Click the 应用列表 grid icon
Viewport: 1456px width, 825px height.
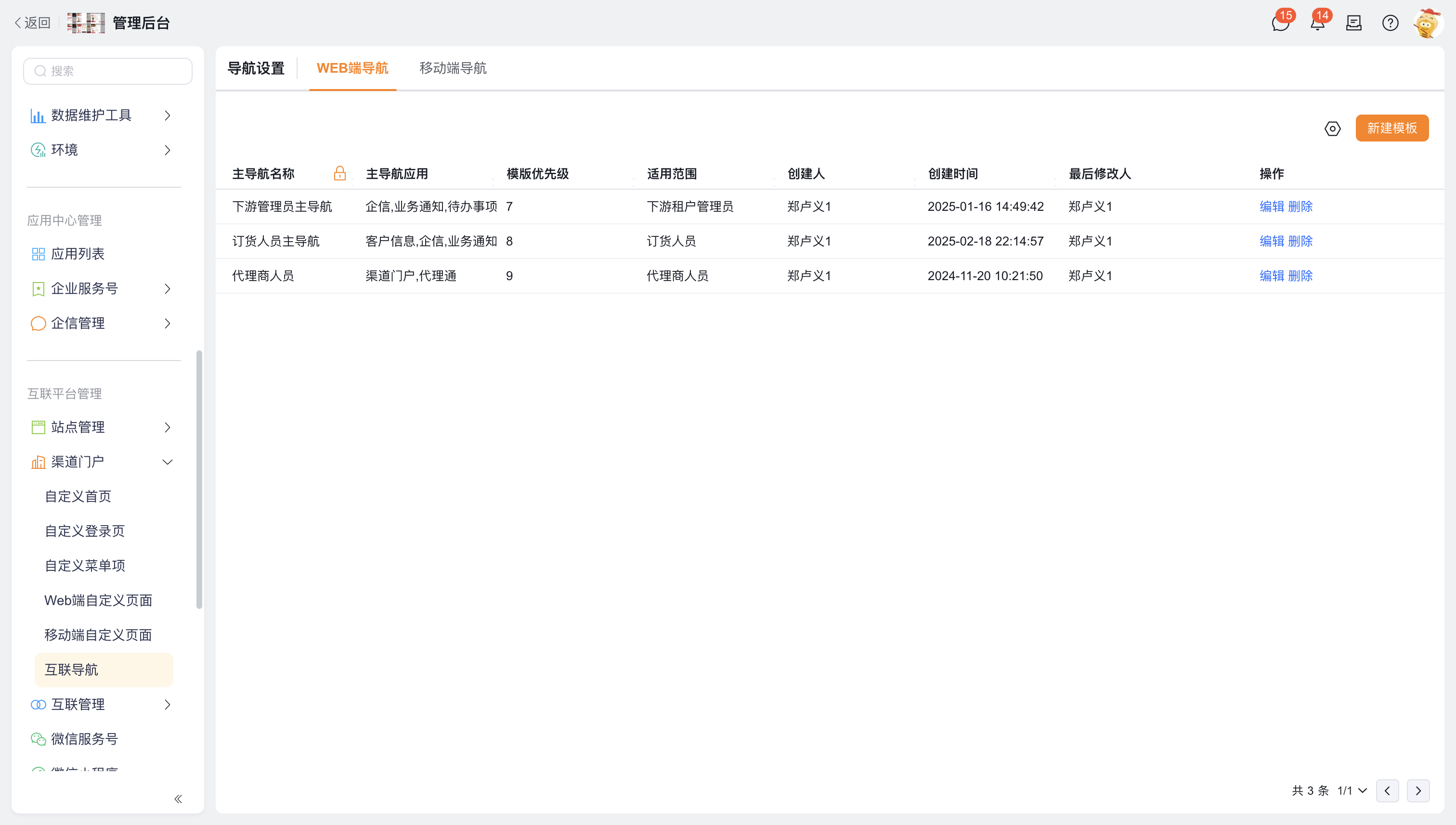click(x=38, y=254)
